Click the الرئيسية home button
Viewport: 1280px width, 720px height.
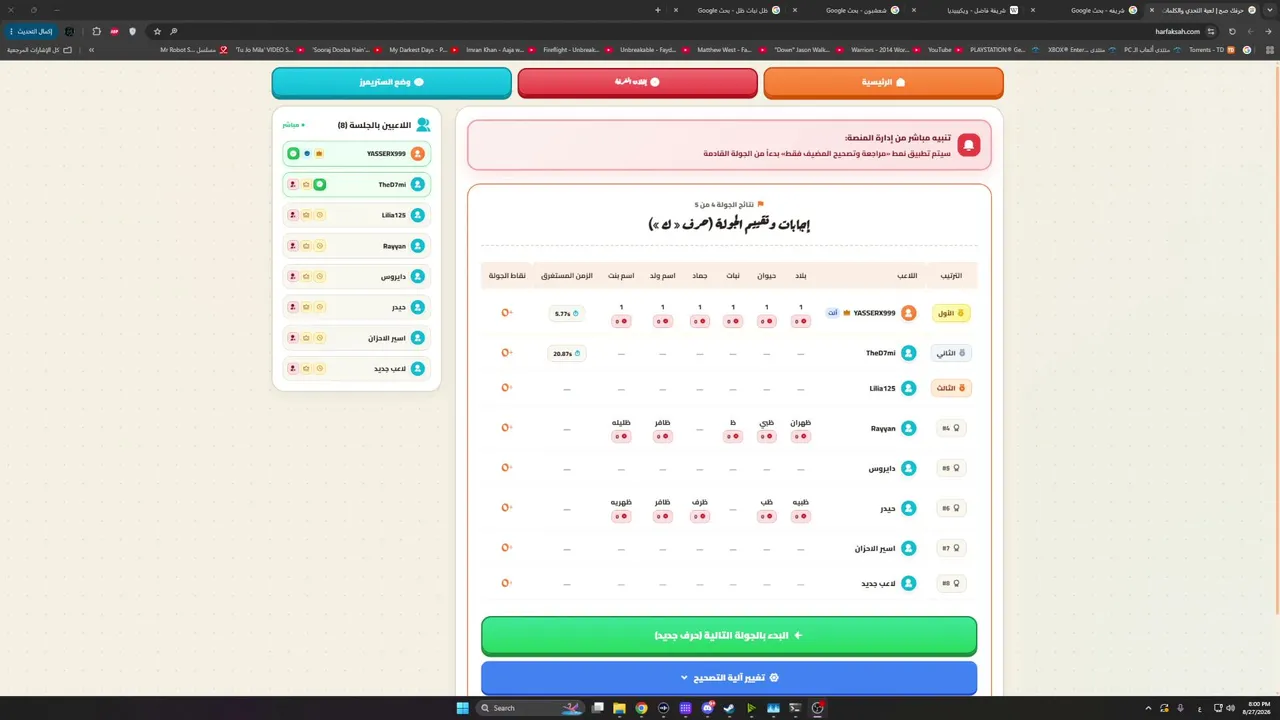coord(883,83)
